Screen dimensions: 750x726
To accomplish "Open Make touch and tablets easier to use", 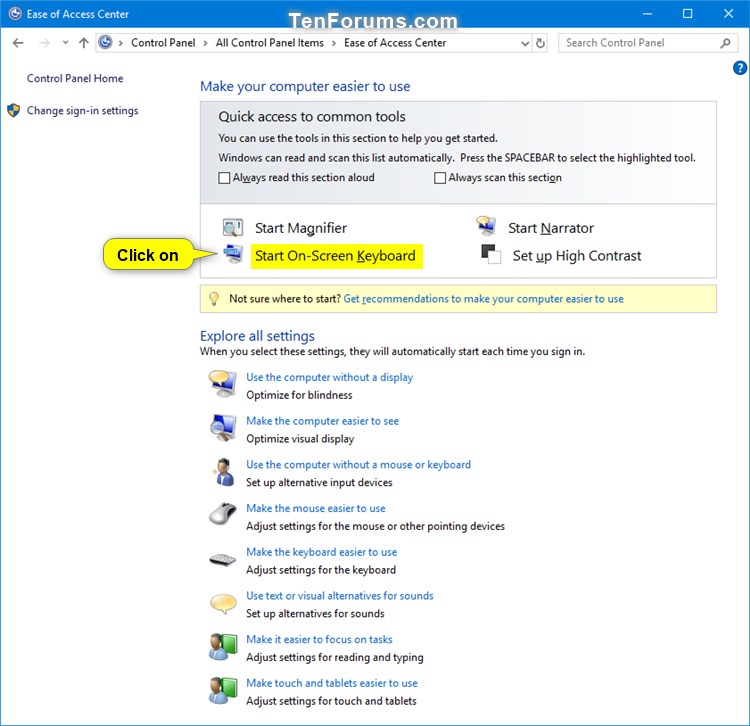I will (332, 683).
